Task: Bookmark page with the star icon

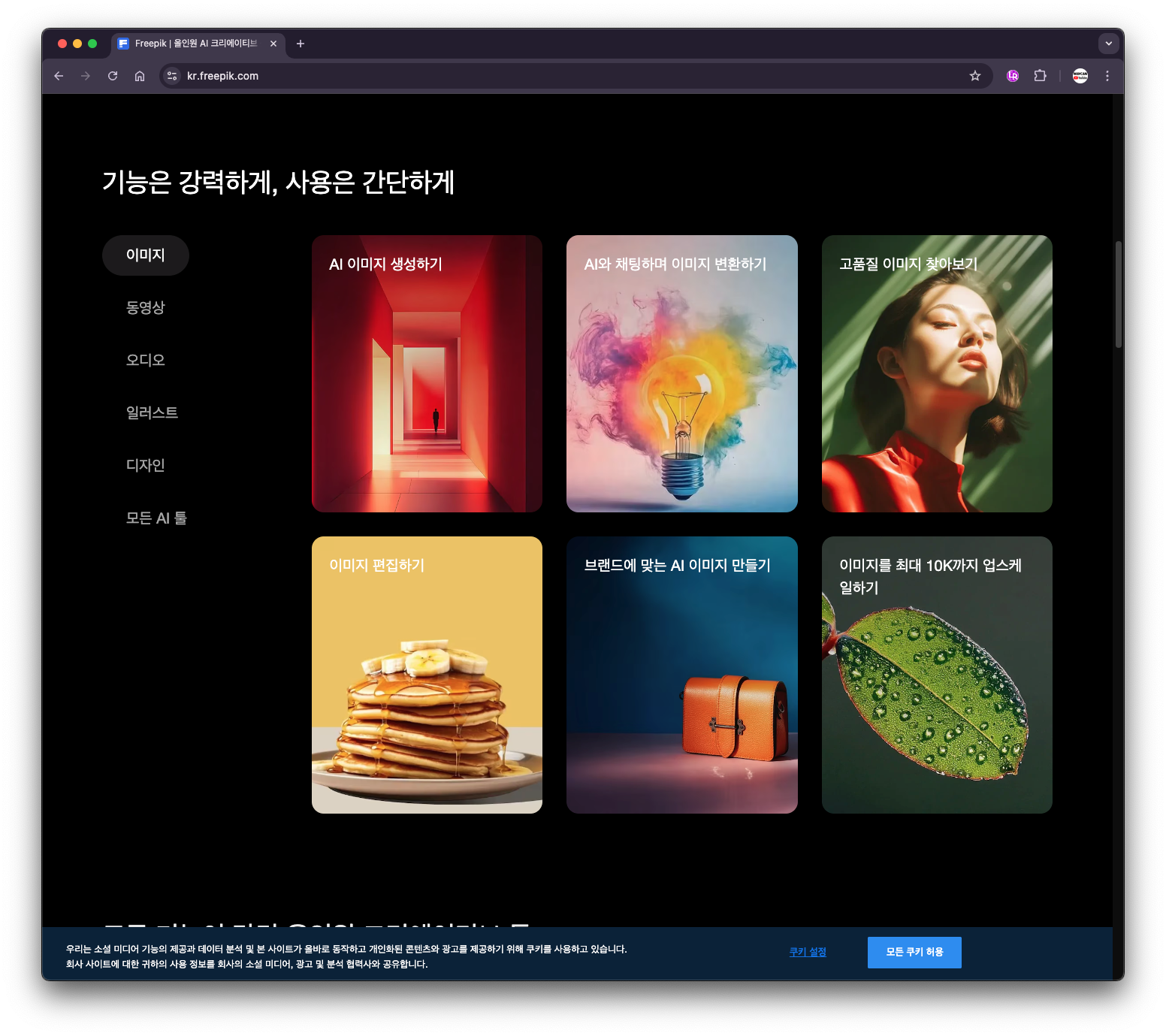Action: pyautogui.click(x=974, y=76)
